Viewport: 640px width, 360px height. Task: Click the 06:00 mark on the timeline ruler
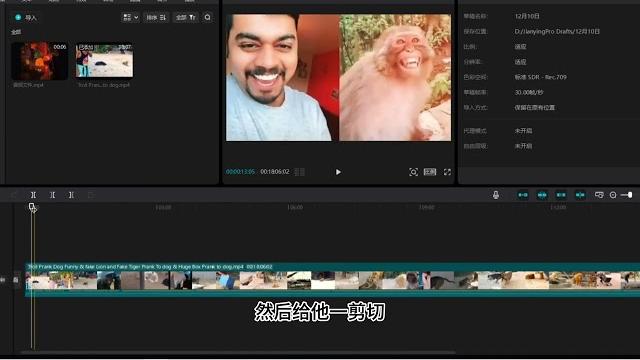point(295,207)
